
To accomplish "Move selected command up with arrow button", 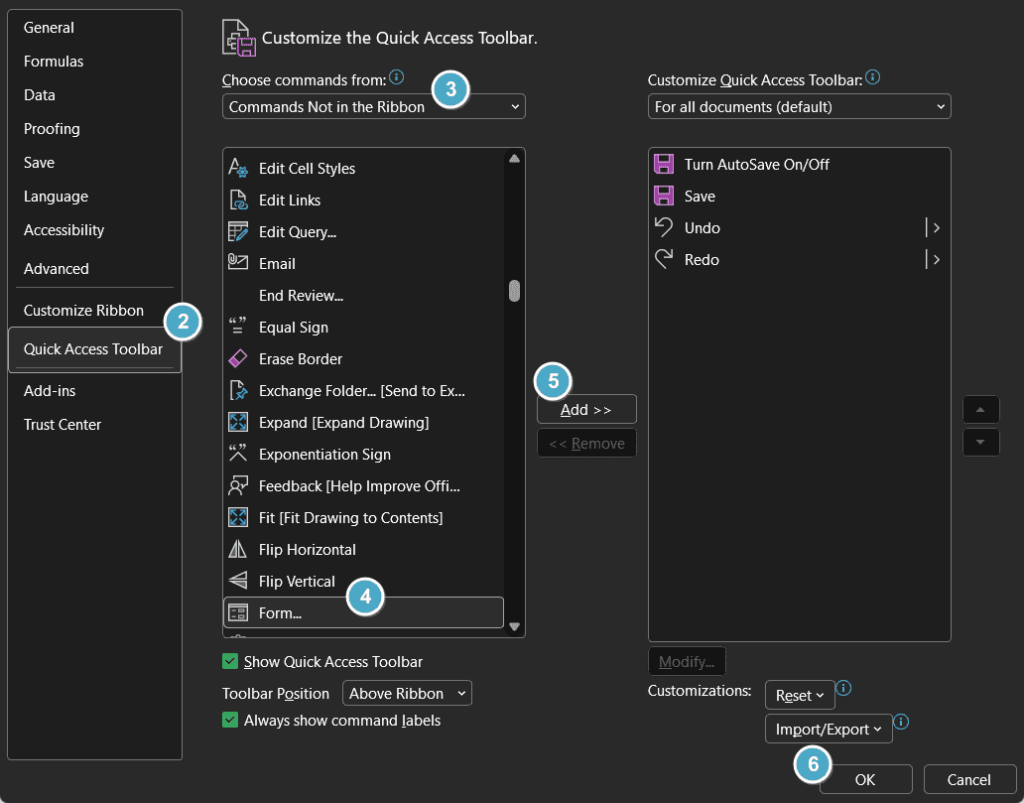I will tap(980, 410).
